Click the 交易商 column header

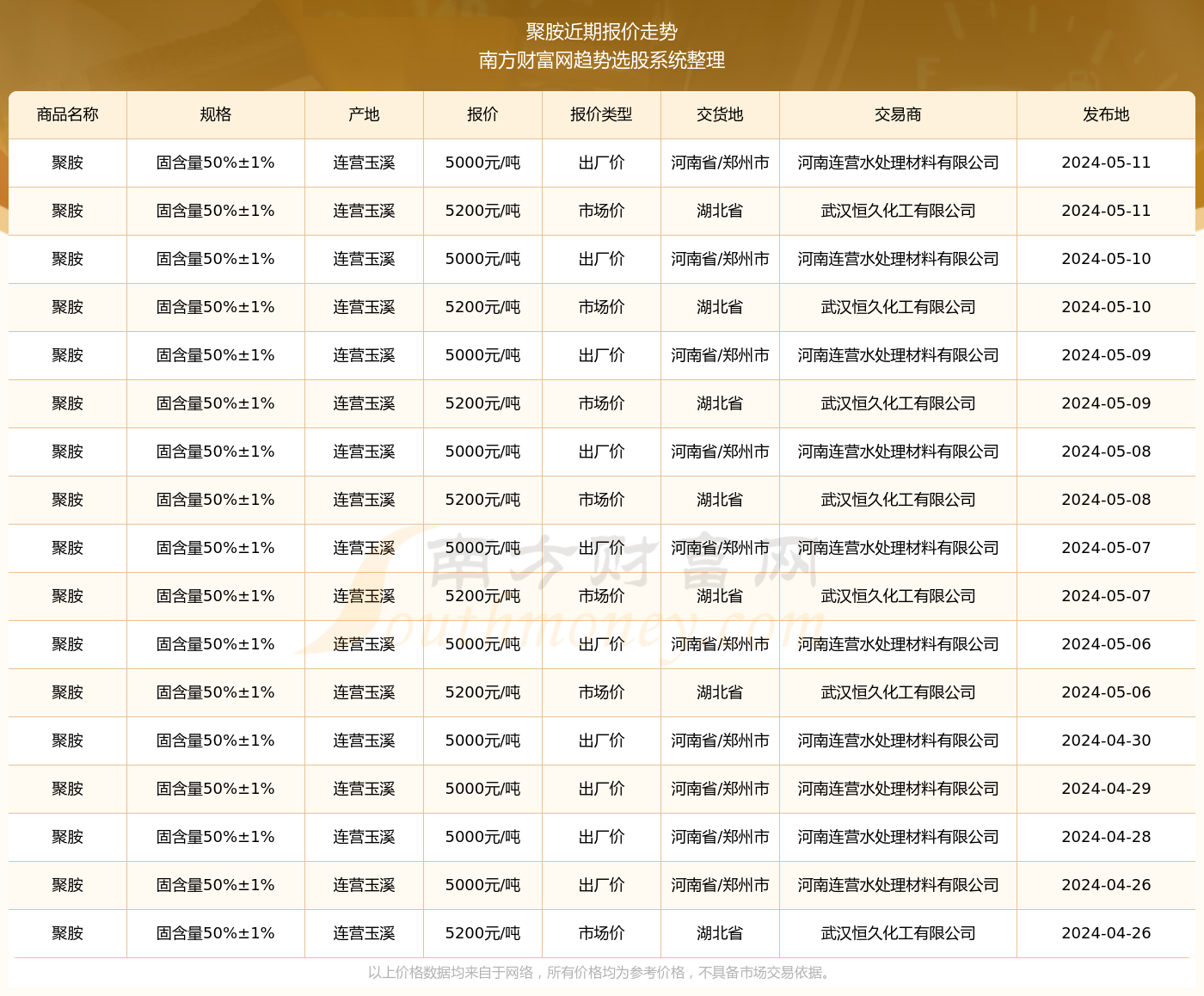pyautogui.click(x=898, y=114)
